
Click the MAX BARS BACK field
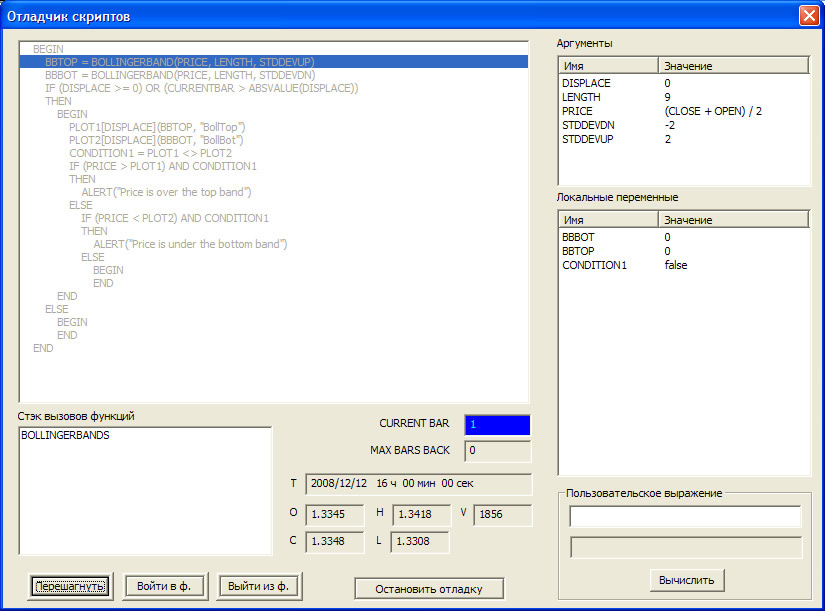pos(497,451)
